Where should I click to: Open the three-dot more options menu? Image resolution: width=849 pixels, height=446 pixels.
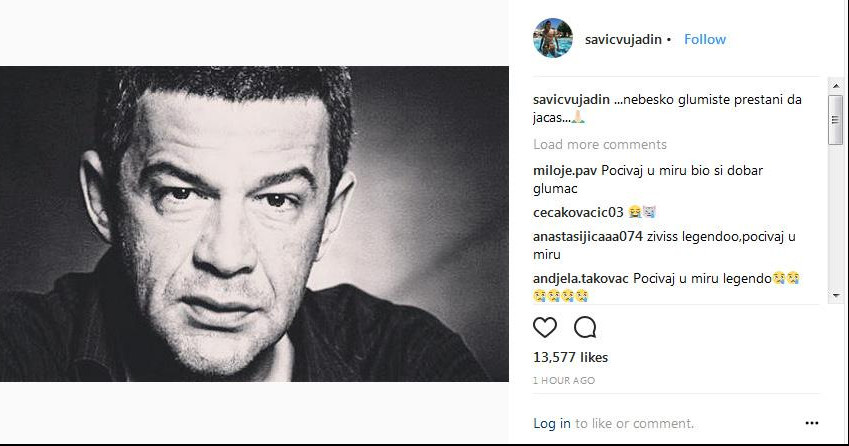pos(812,423)
